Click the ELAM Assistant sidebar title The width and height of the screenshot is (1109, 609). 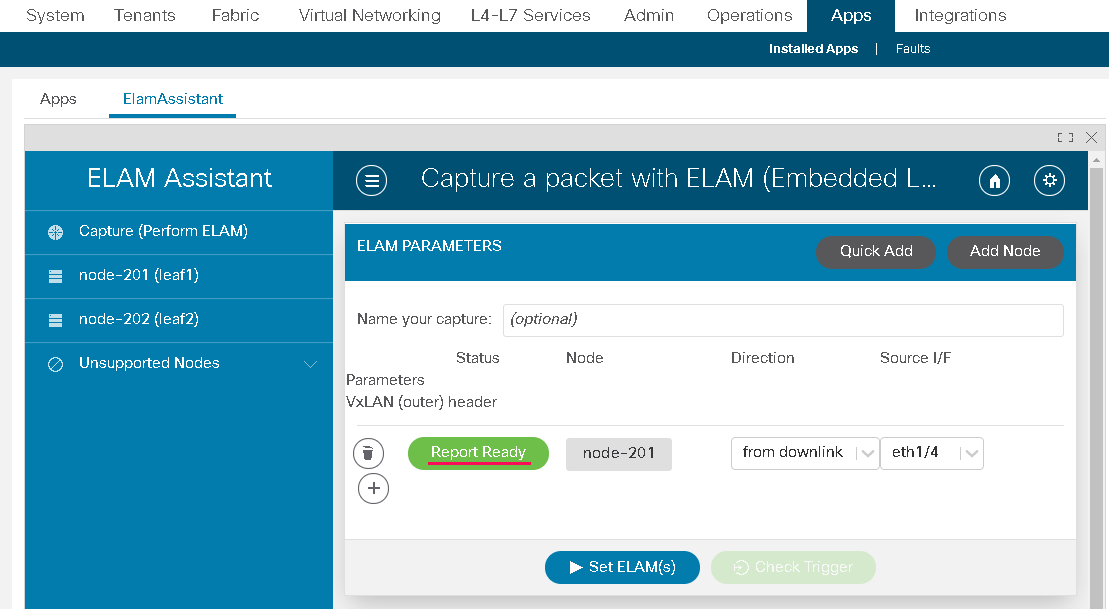click(180, 179)
